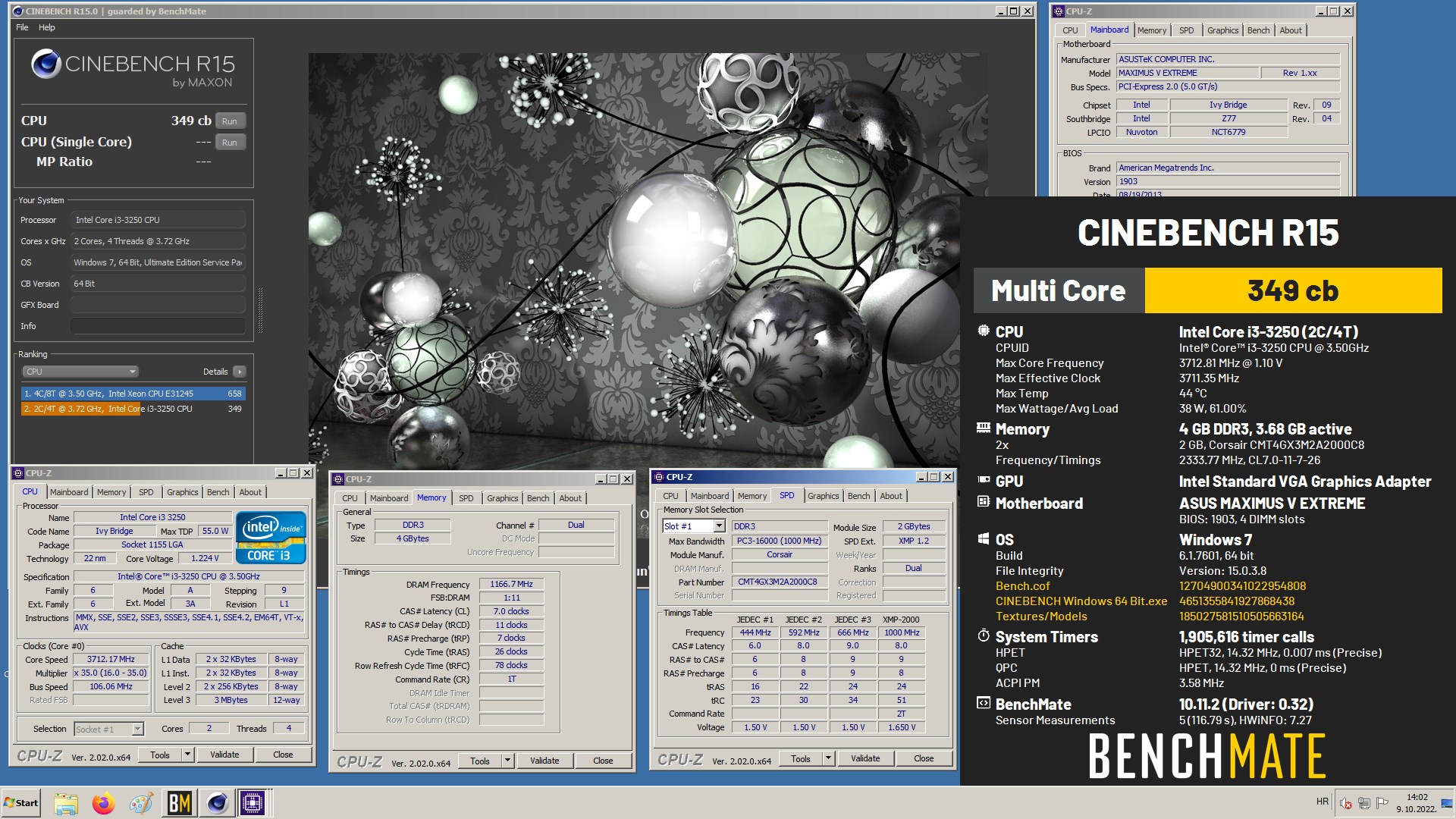Viewport: 1456px width, 819px height.
Task: Click the DRAM Frequency 1166.7 MHz value
Action: click(511, 585)
